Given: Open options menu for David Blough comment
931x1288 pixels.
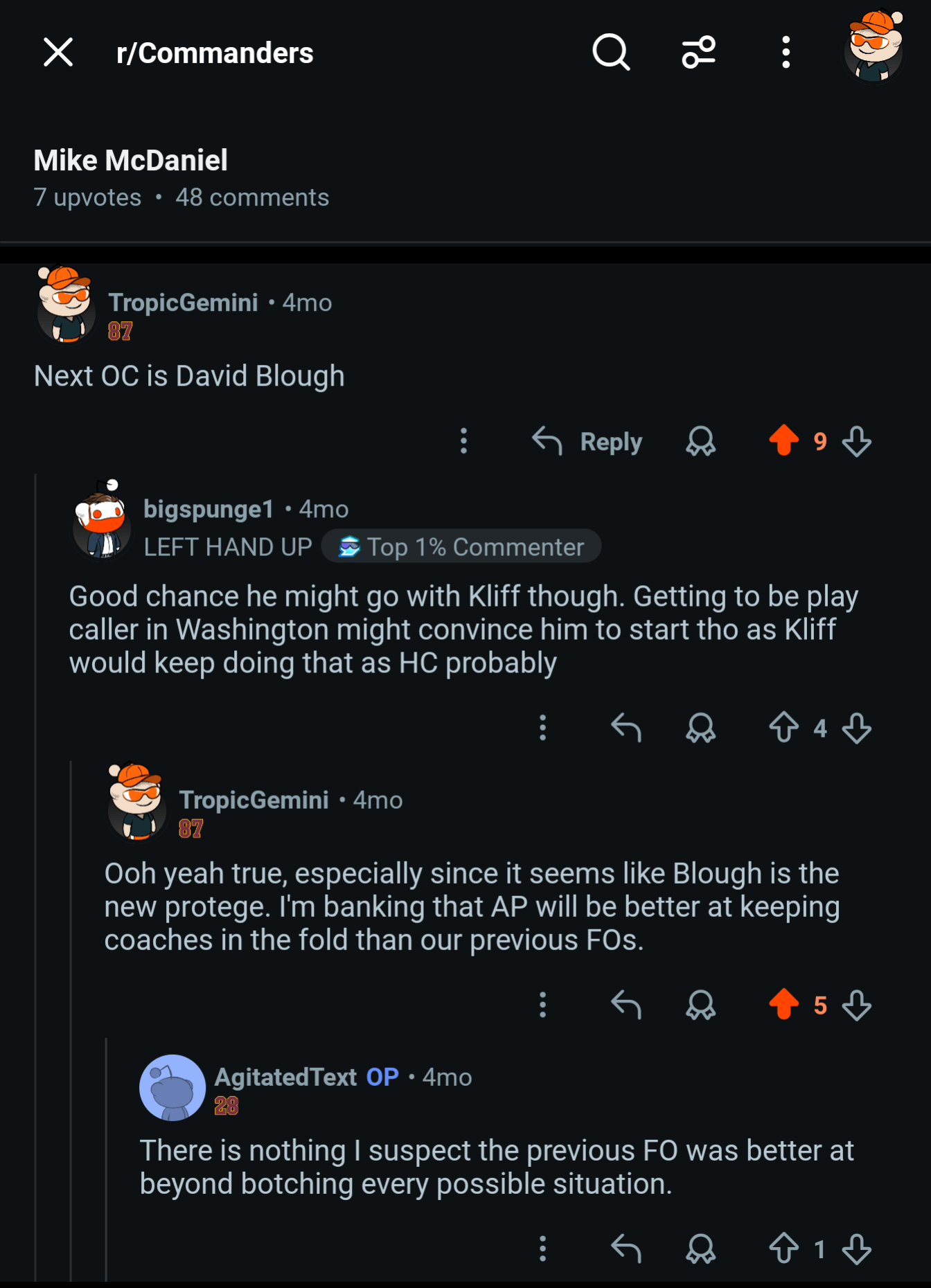Looking at the screenshot, I should pyautogui.click(x=464, y=441).
